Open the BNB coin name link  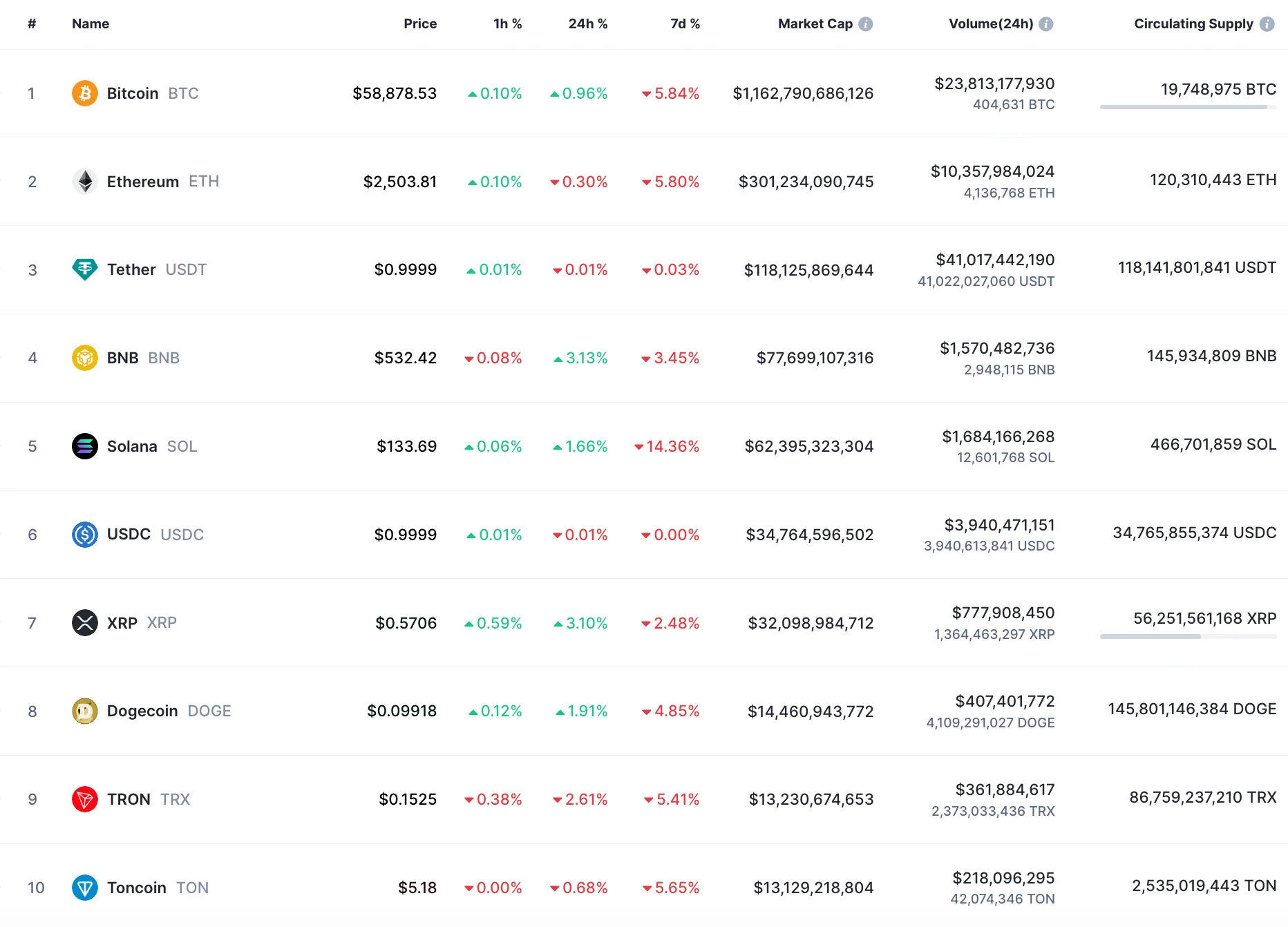pyautogui.click(x=123, y=358)
